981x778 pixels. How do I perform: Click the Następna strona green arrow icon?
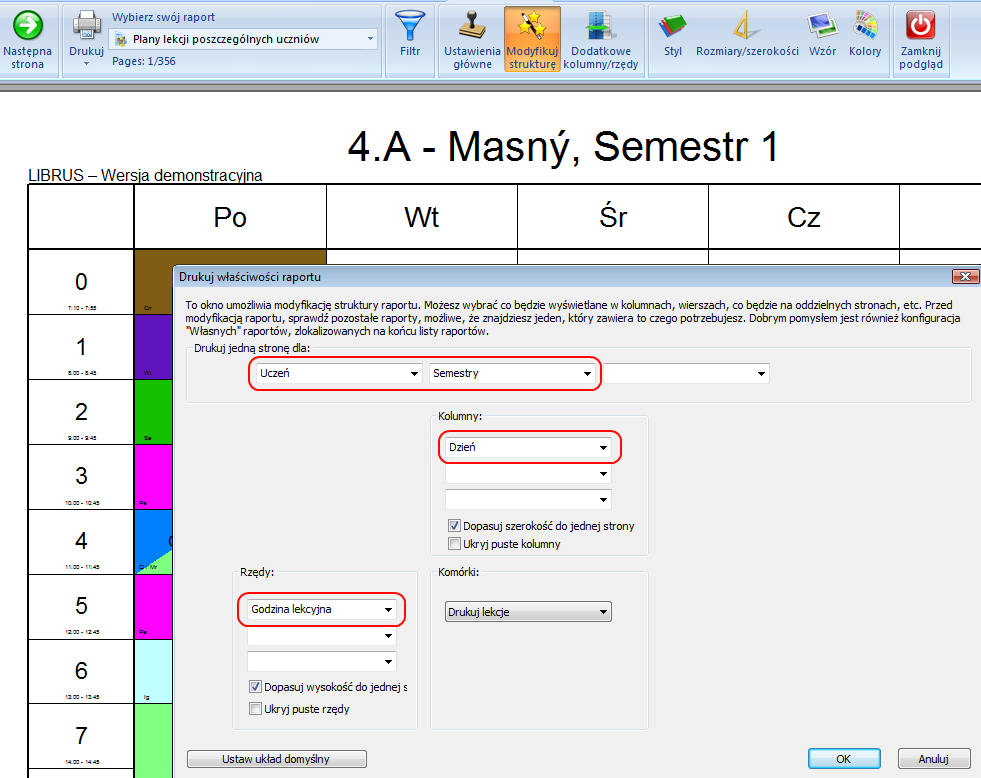[x=28, y=25]
